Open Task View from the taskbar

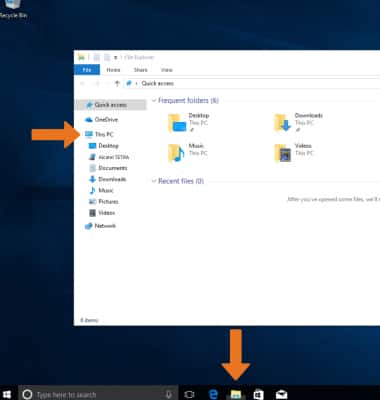click(x=189, y=394)
